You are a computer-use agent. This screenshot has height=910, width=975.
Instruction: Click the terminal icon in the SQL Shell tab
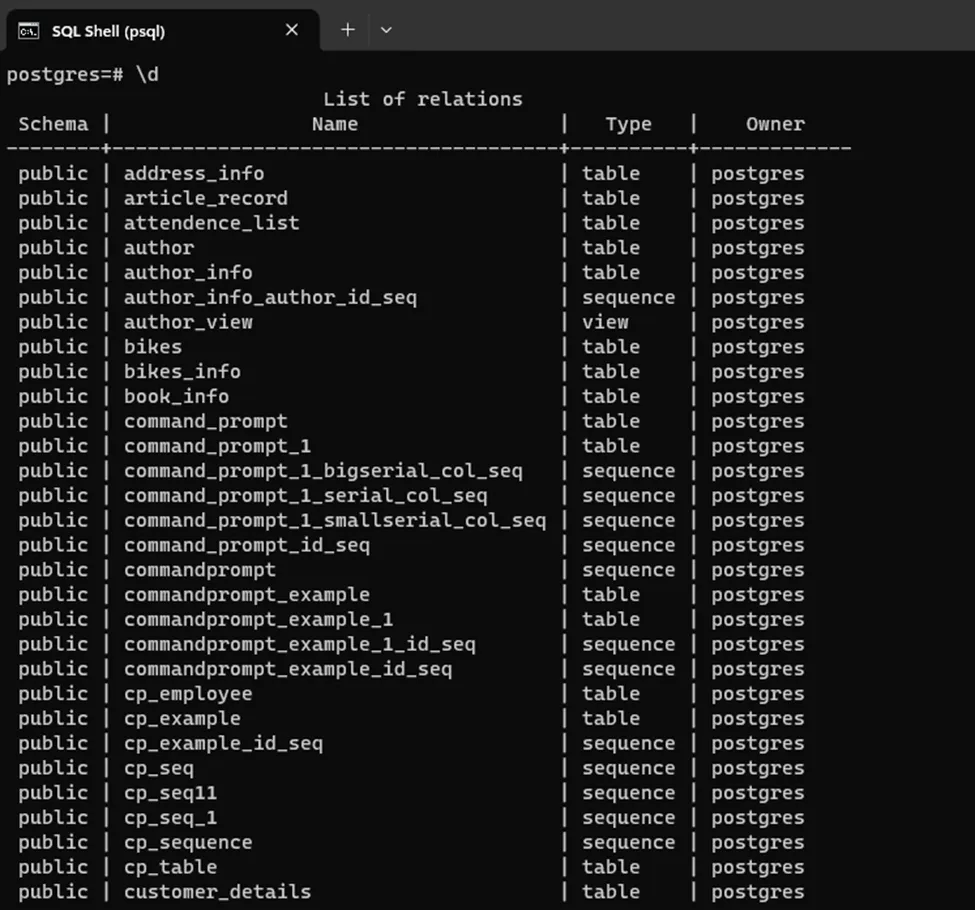[x=29, y=30]
